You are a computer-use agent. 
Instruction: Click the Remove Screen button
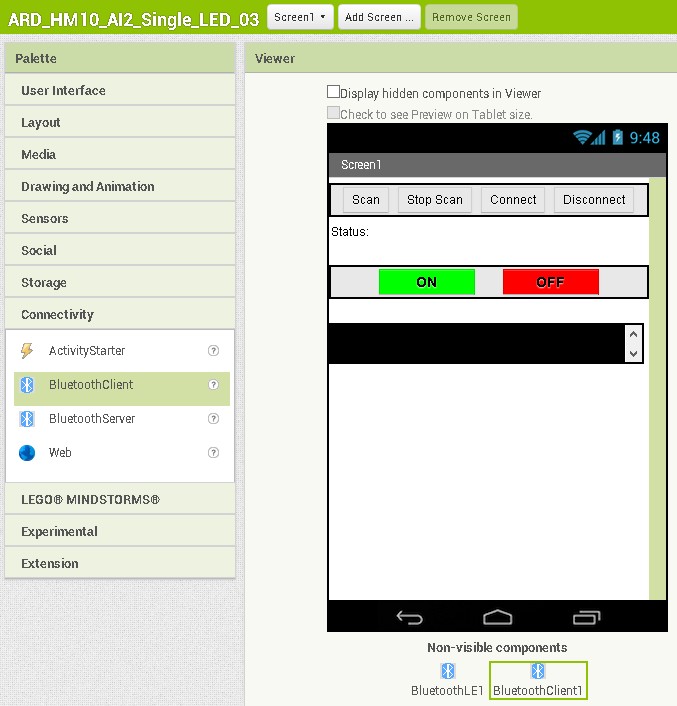[471, 17]
